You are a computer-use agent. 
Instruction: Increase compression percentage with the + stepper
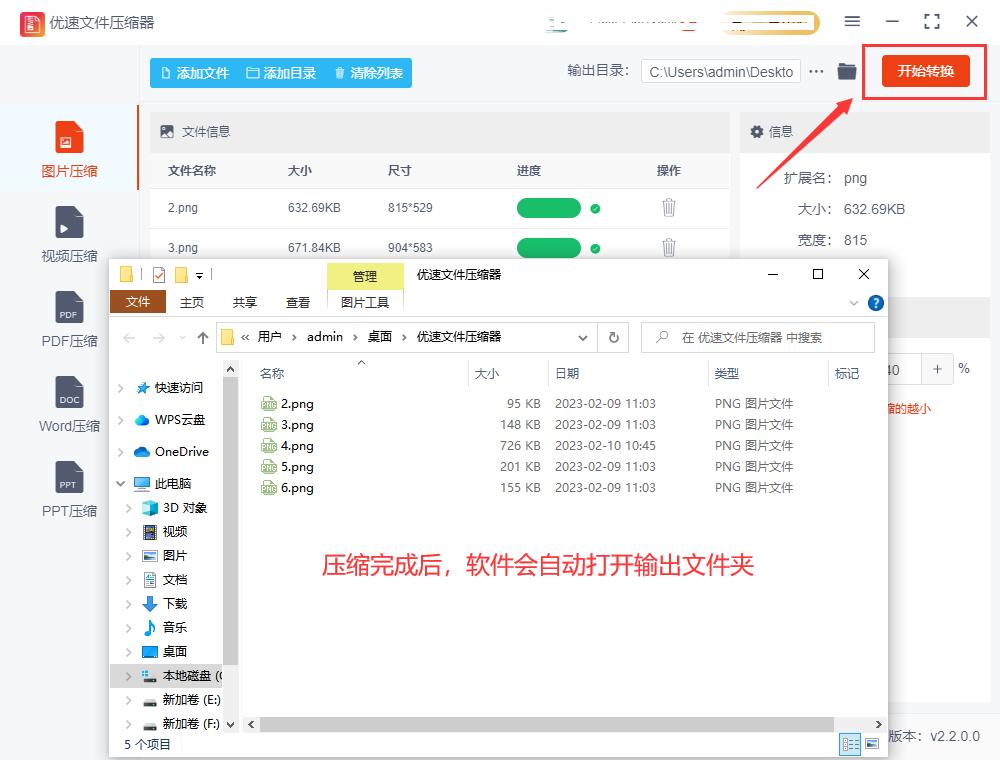pyautogui.click(x=937, y=369)
